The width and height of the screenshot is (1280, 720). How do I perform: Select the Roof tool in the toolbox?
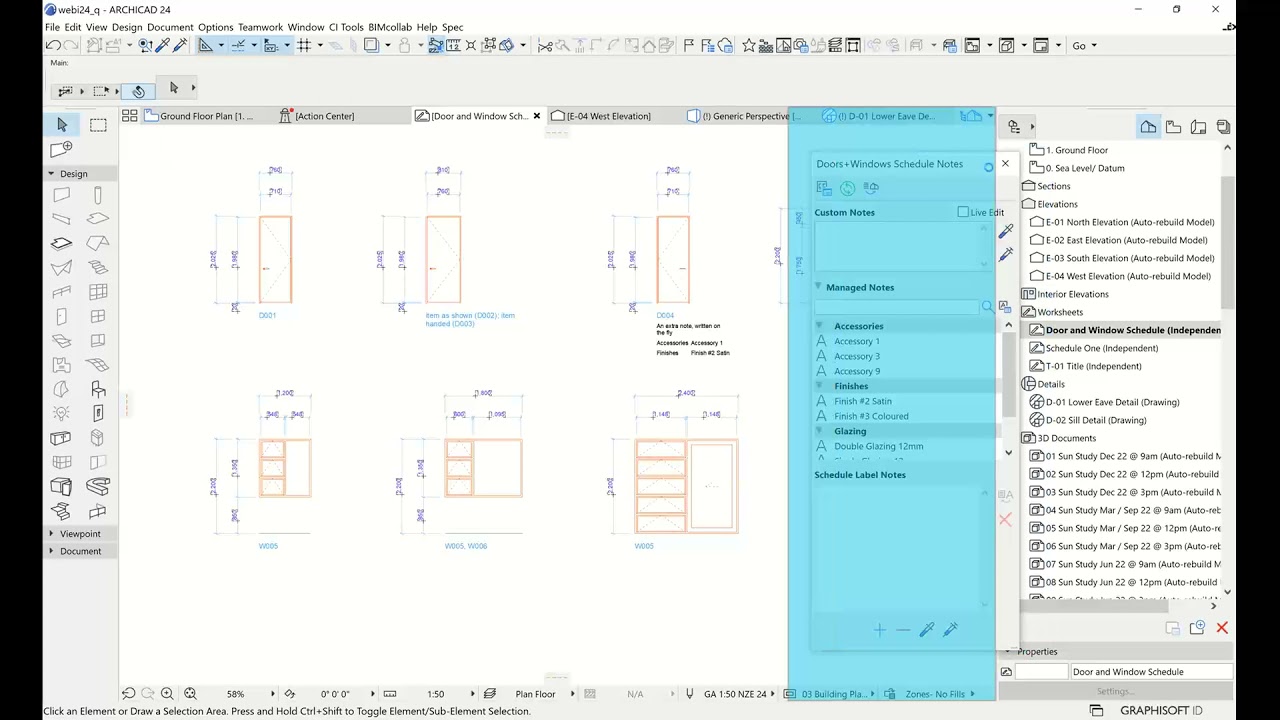coord(98,243)
